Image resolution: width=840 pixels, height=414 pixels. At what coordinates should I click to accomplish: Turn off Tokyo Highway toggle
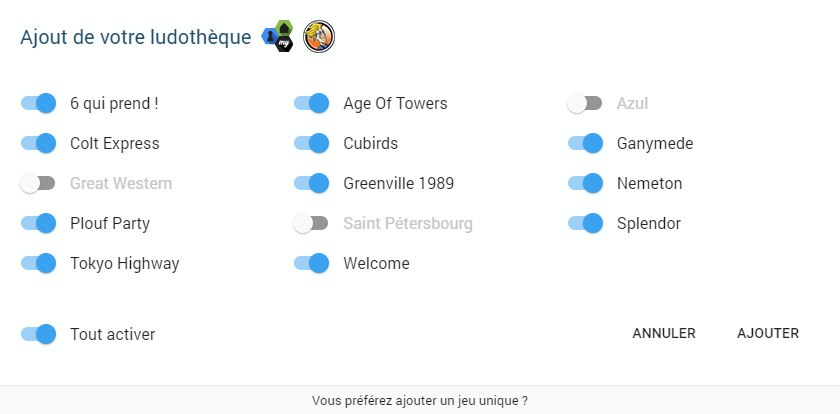click(39, 263)
